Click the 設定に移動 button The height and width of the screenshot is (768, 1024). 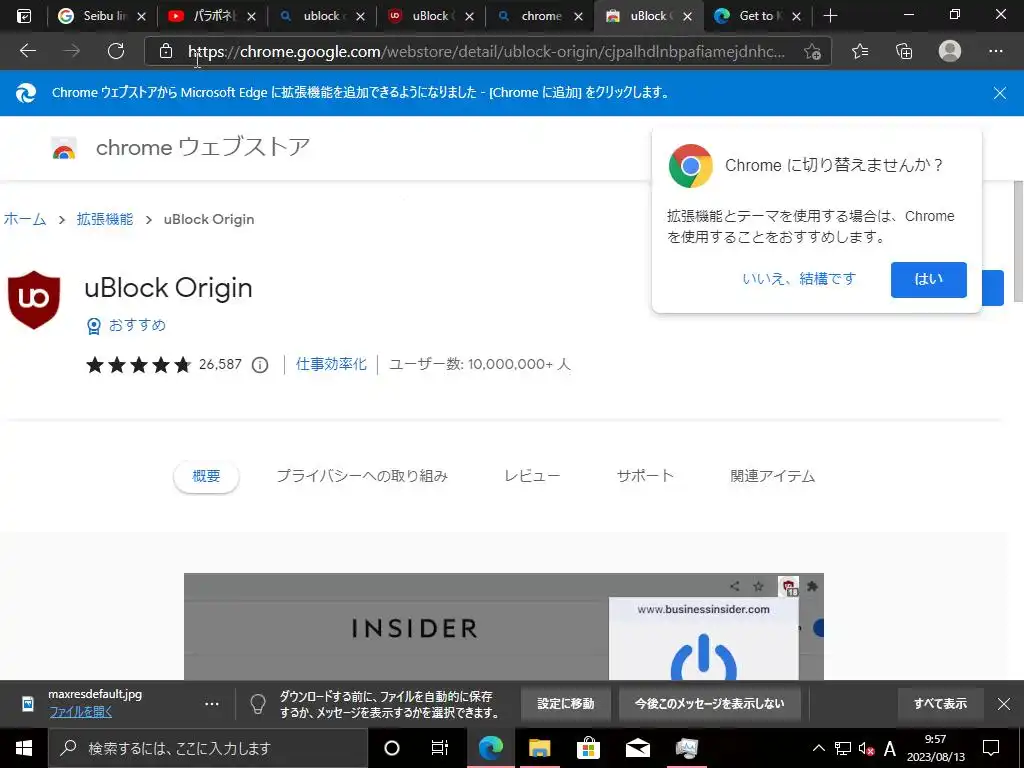pos(566,704)
